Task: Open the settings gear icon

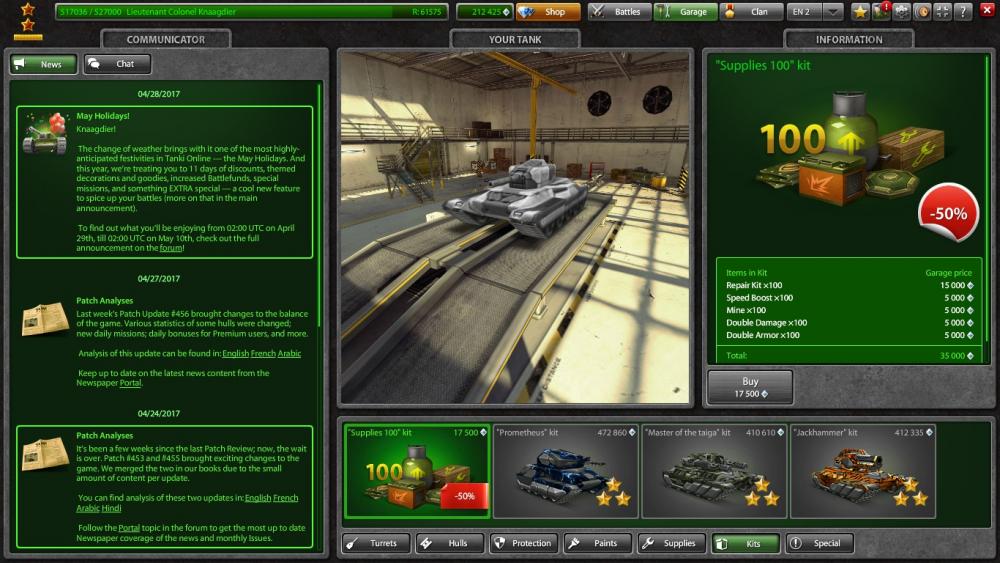Action: coord(901,12)
